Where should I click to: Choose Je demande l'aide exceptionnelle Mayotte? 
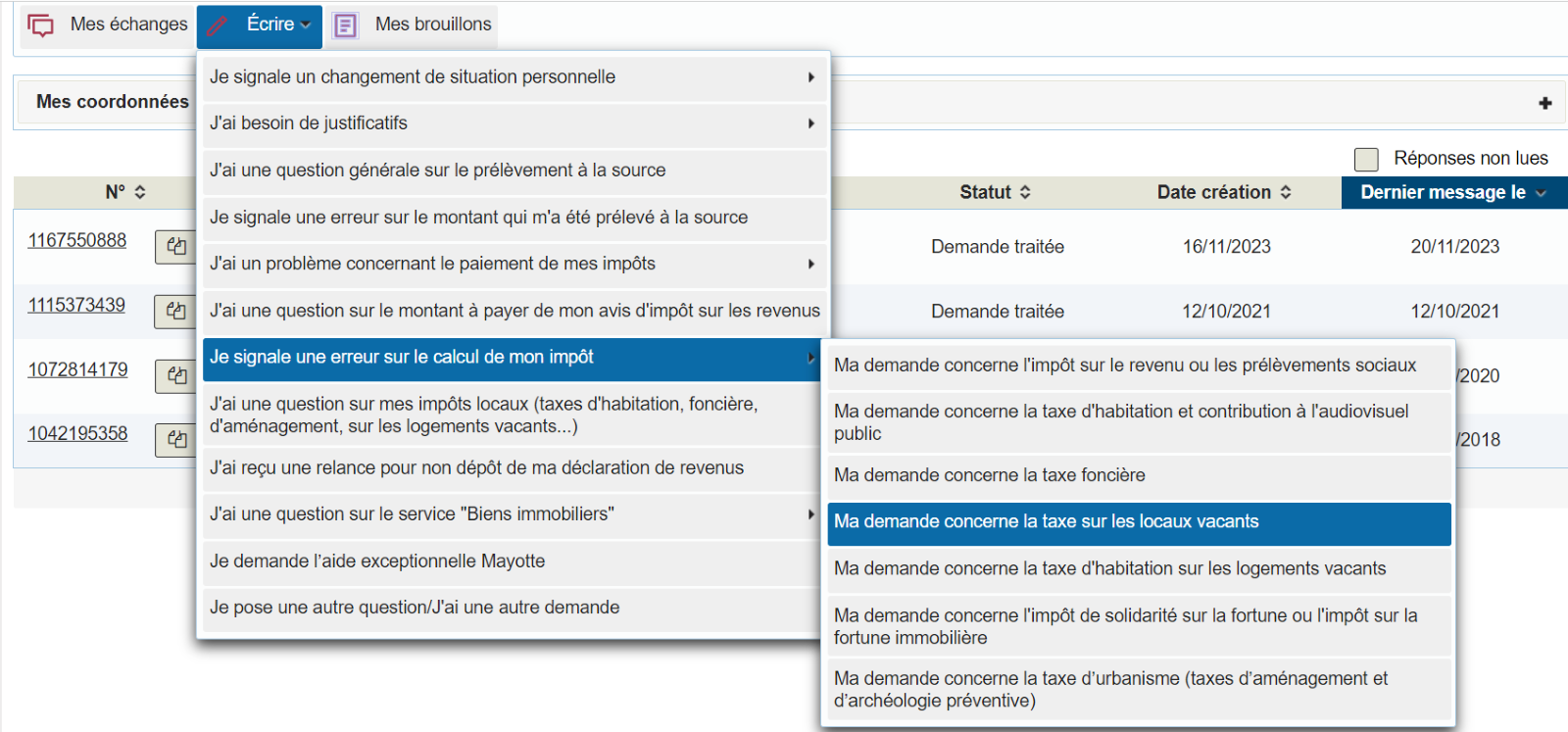pyautogui.click(x=377, y=561)
